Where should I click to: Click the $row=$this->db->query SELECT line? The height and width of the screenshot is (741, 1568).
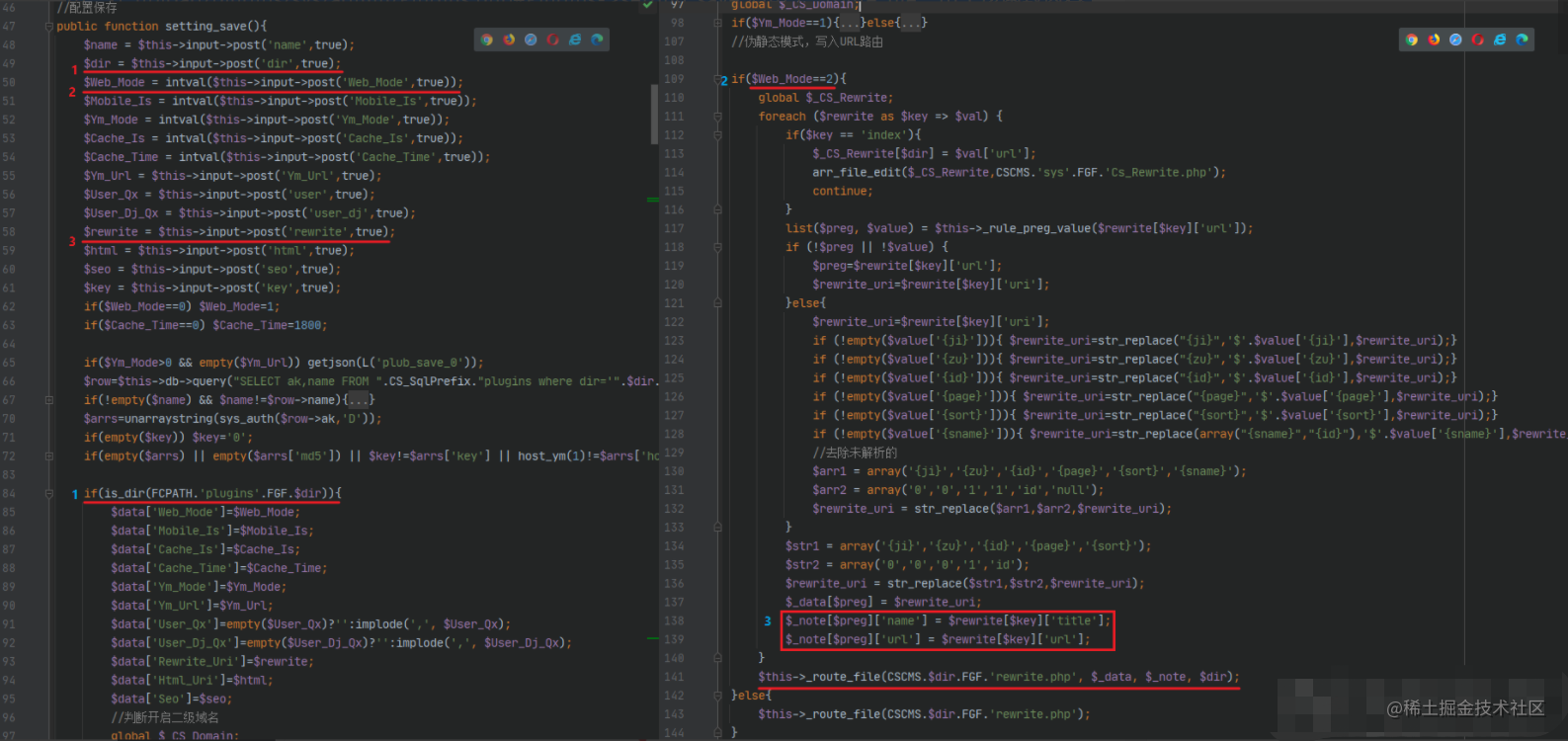[x=371, y=381]
